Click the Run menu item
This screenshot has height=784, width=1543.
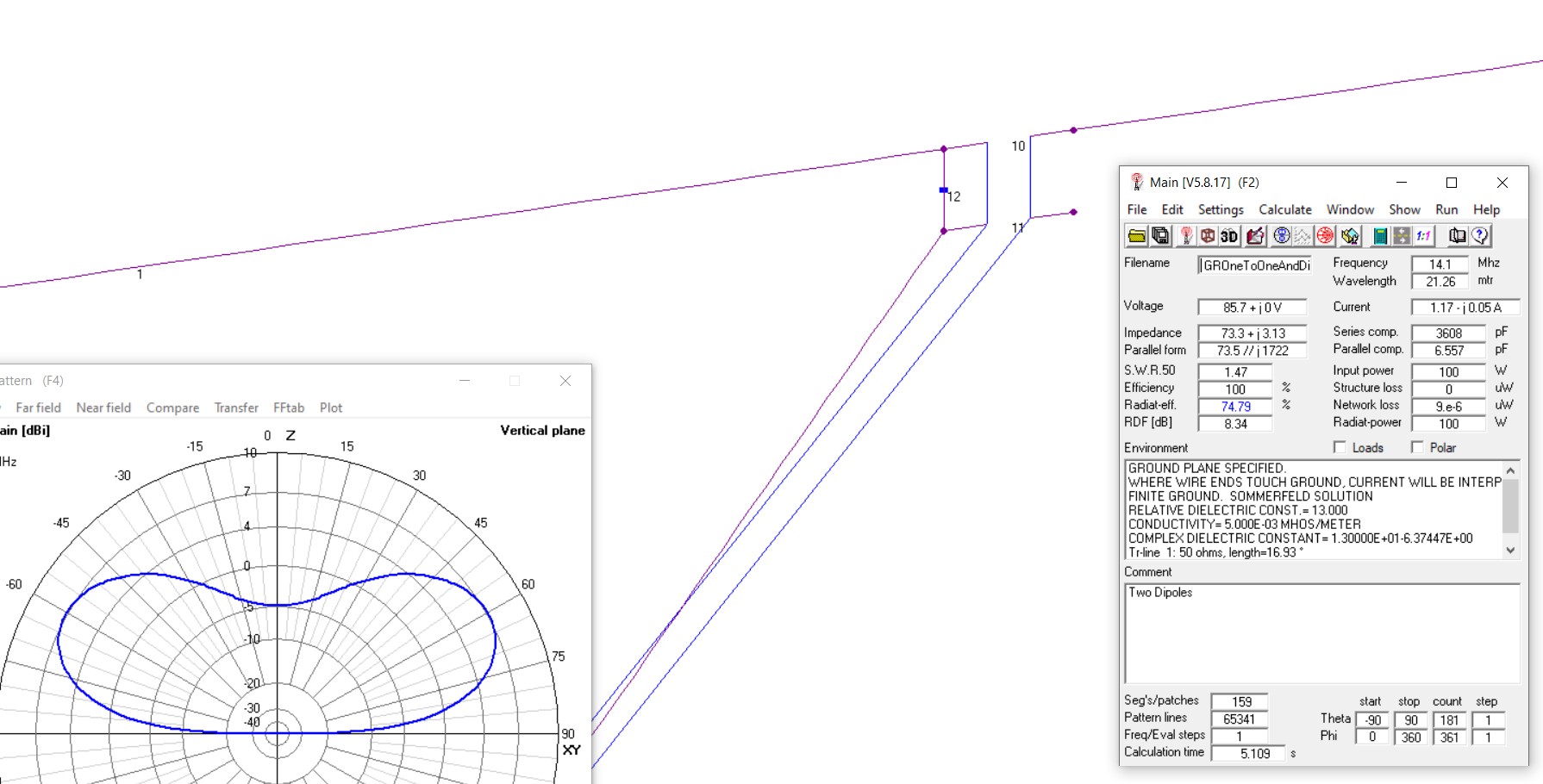pos(1446,209)
